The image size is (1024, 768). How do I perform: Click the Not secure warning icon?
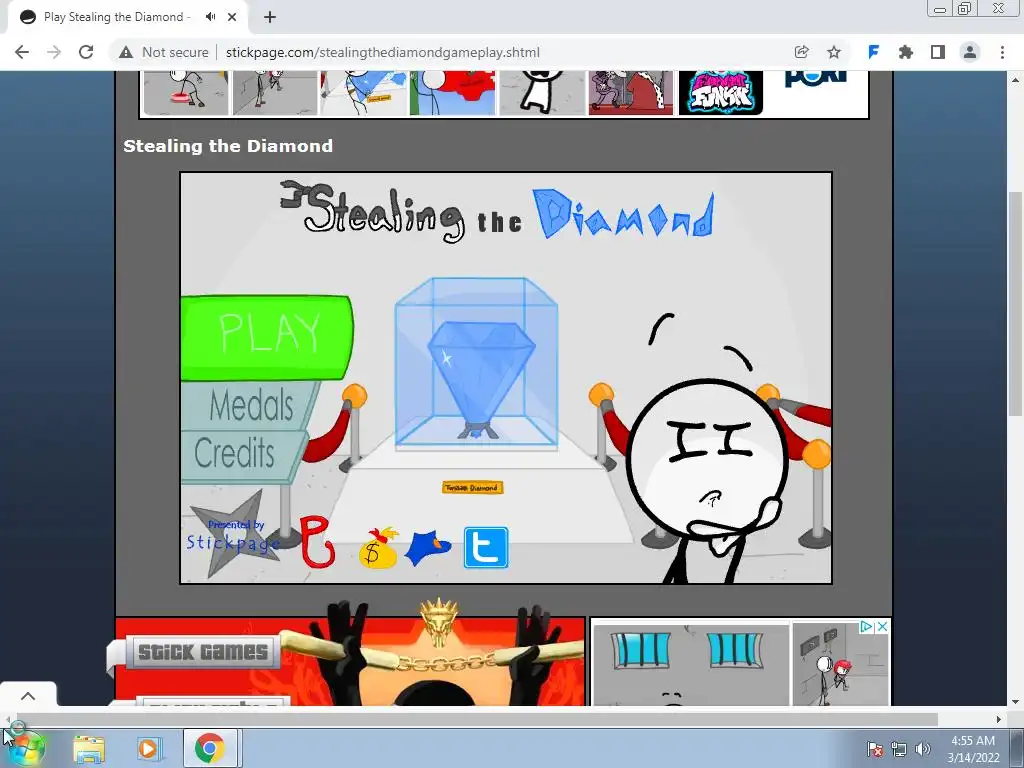tap(126, 52)
